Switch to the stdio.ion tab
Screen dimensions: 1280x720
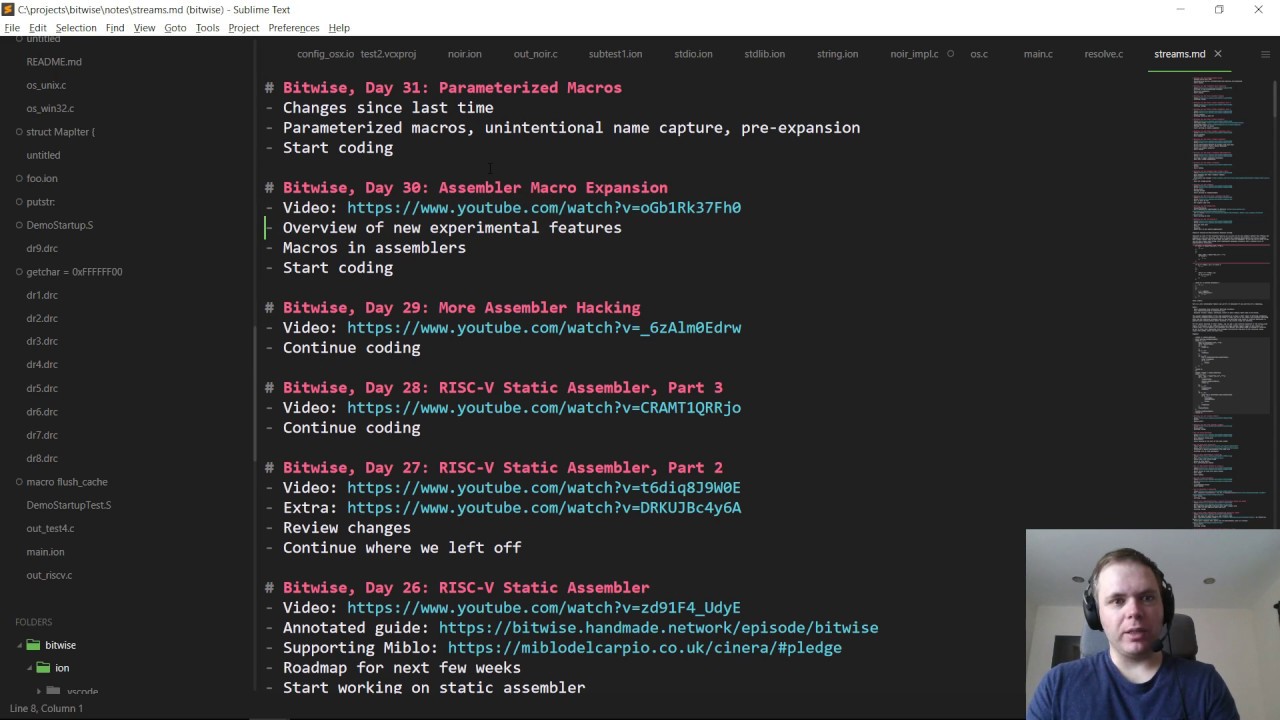click(x=693, y=54)
